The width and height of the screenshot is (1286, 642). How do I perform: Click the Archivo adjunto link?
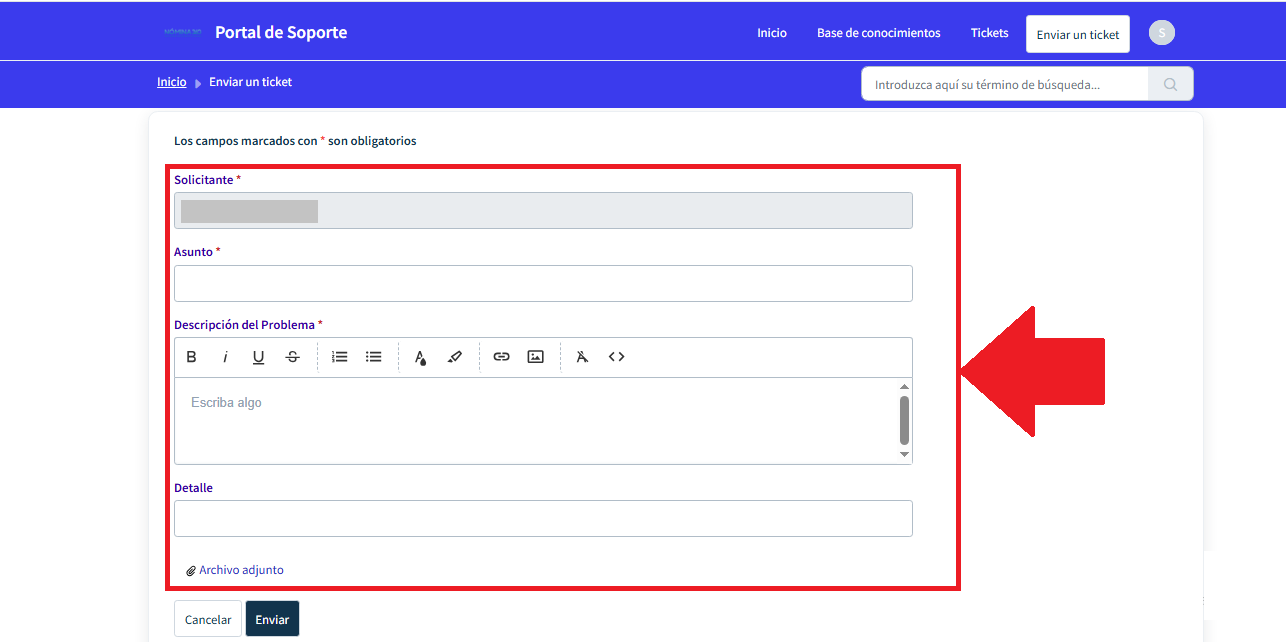tap(235, 570)
